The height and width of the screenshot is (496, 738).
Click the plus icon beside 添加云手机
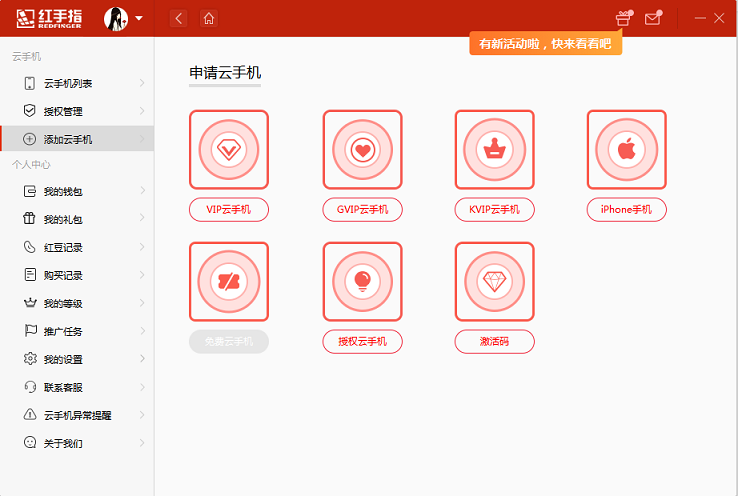[30, 139]
